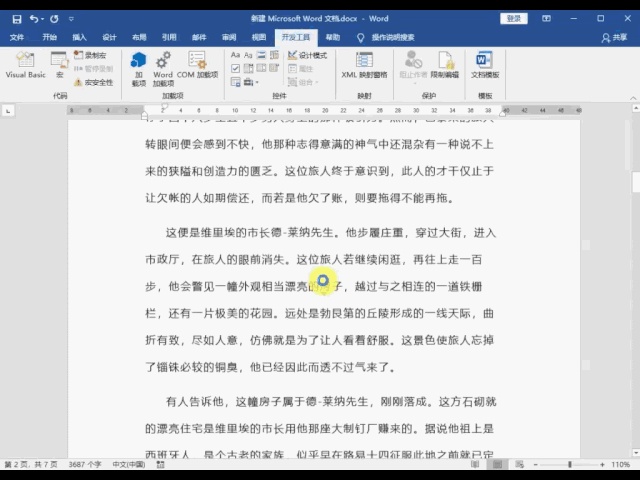Click the macro recording status bar icon
Image resolution: width=640 pixels, height=480 pixels.
tap(160, 464)
